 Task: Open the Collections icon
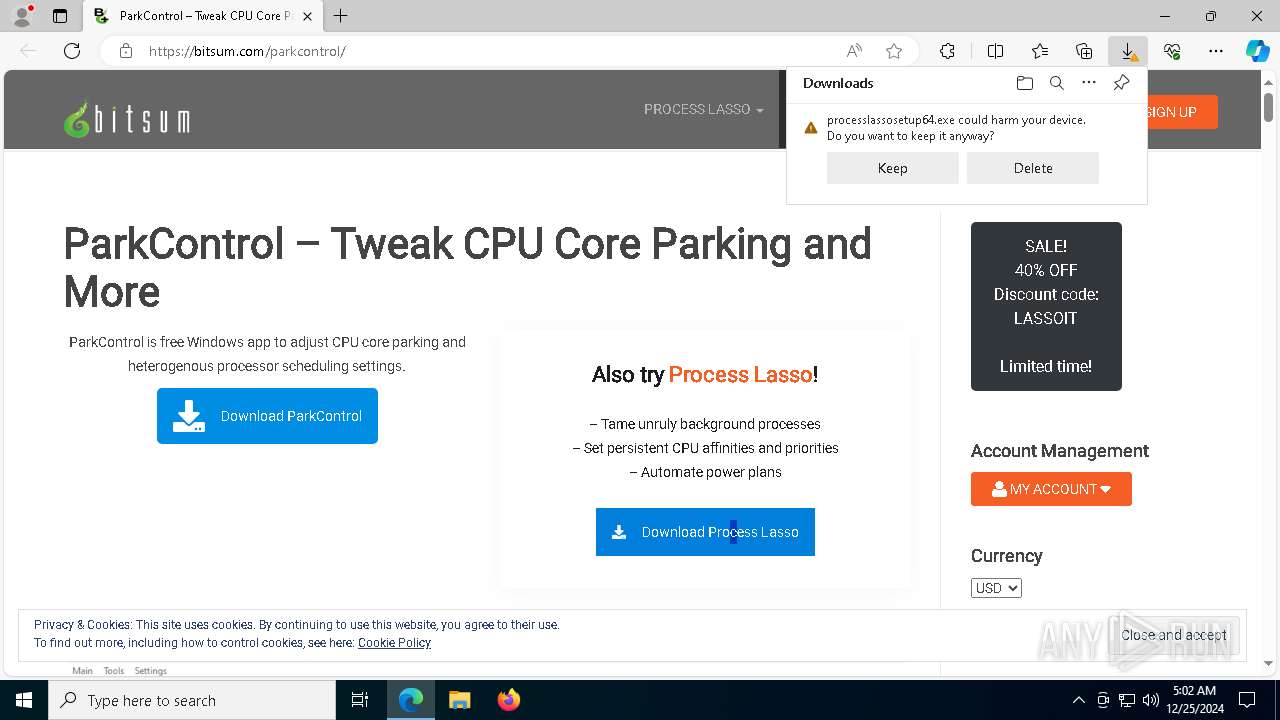click(x=1084, y=51)
